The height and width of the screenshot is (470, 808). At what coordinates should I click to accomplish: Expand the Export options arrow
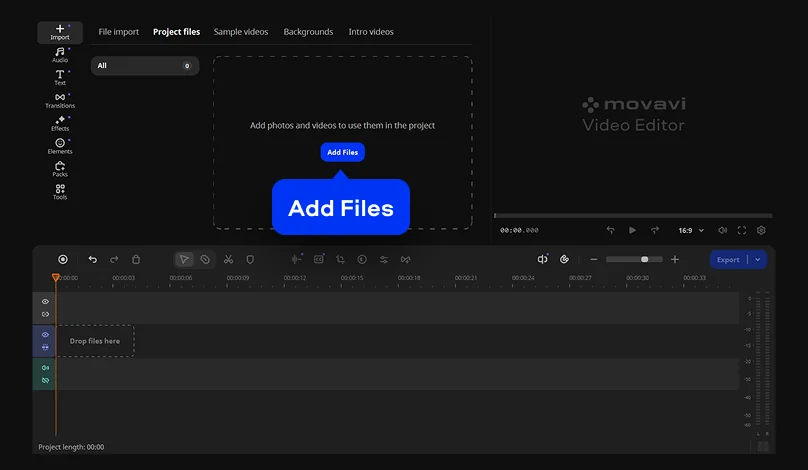pos(758,259)
